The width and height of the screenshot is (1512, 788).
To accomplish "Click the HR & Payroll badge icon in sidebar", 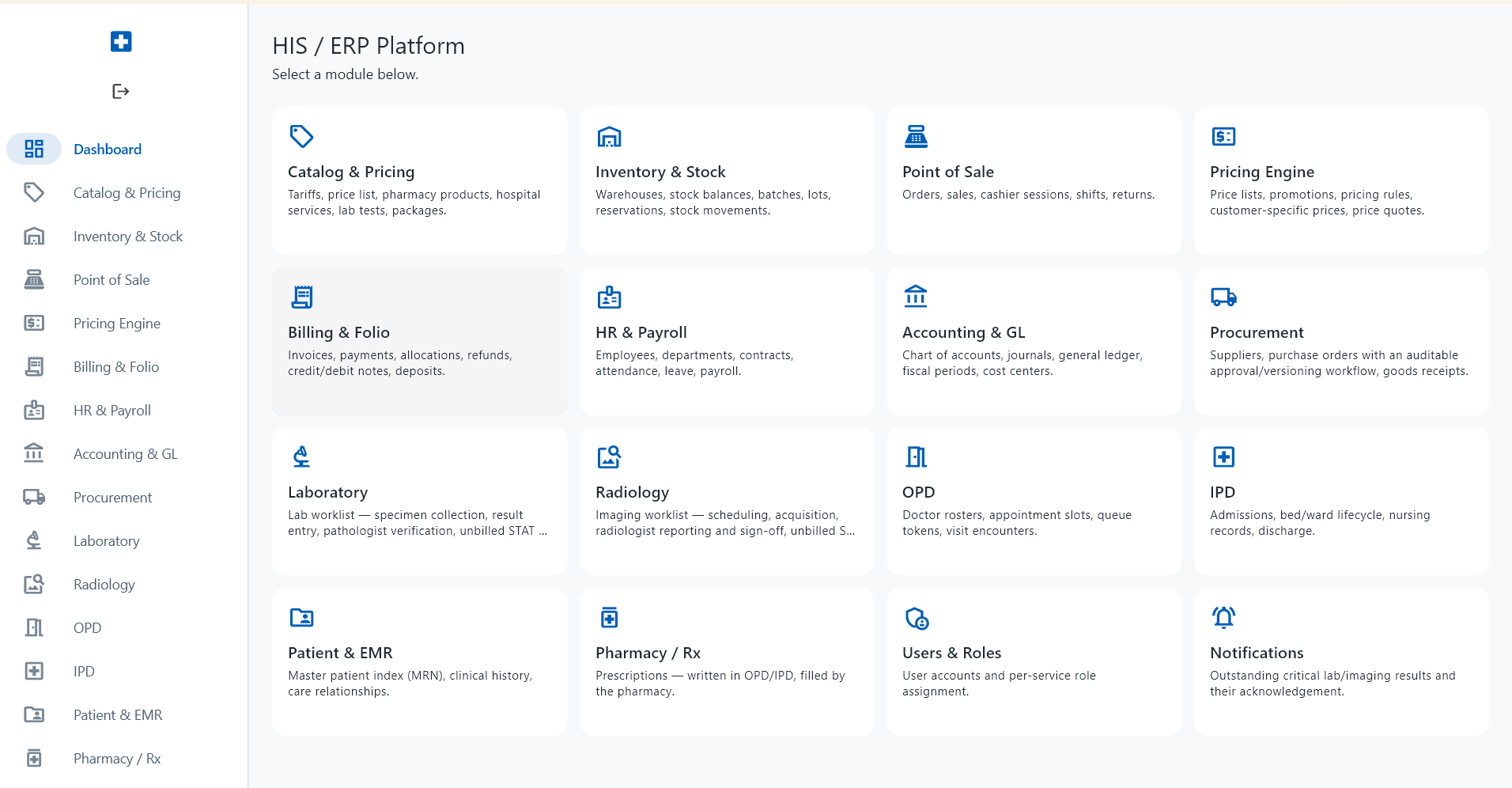I will click(x=34, y=410).
